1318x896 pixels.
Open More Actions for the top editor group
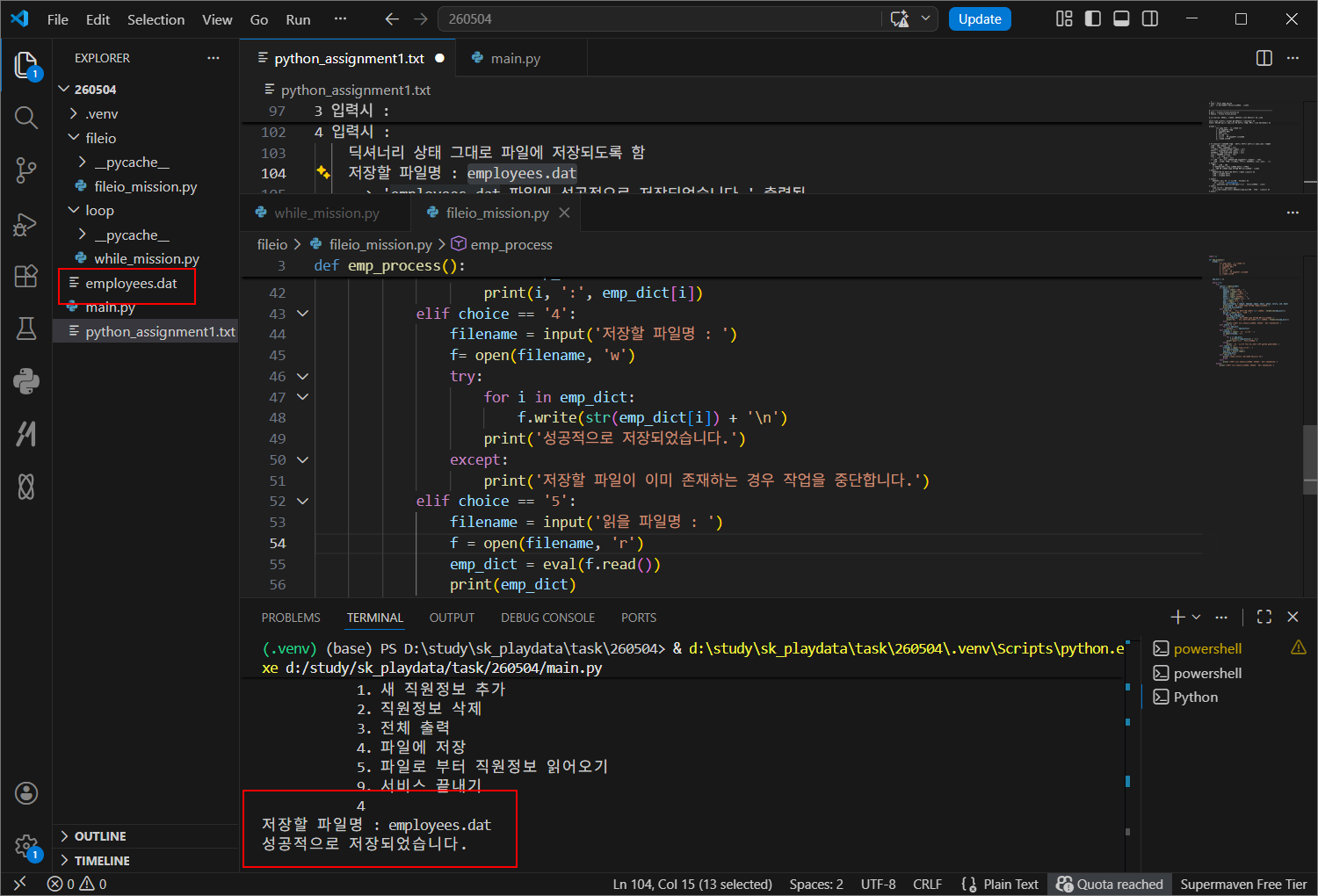[1293, 58]
